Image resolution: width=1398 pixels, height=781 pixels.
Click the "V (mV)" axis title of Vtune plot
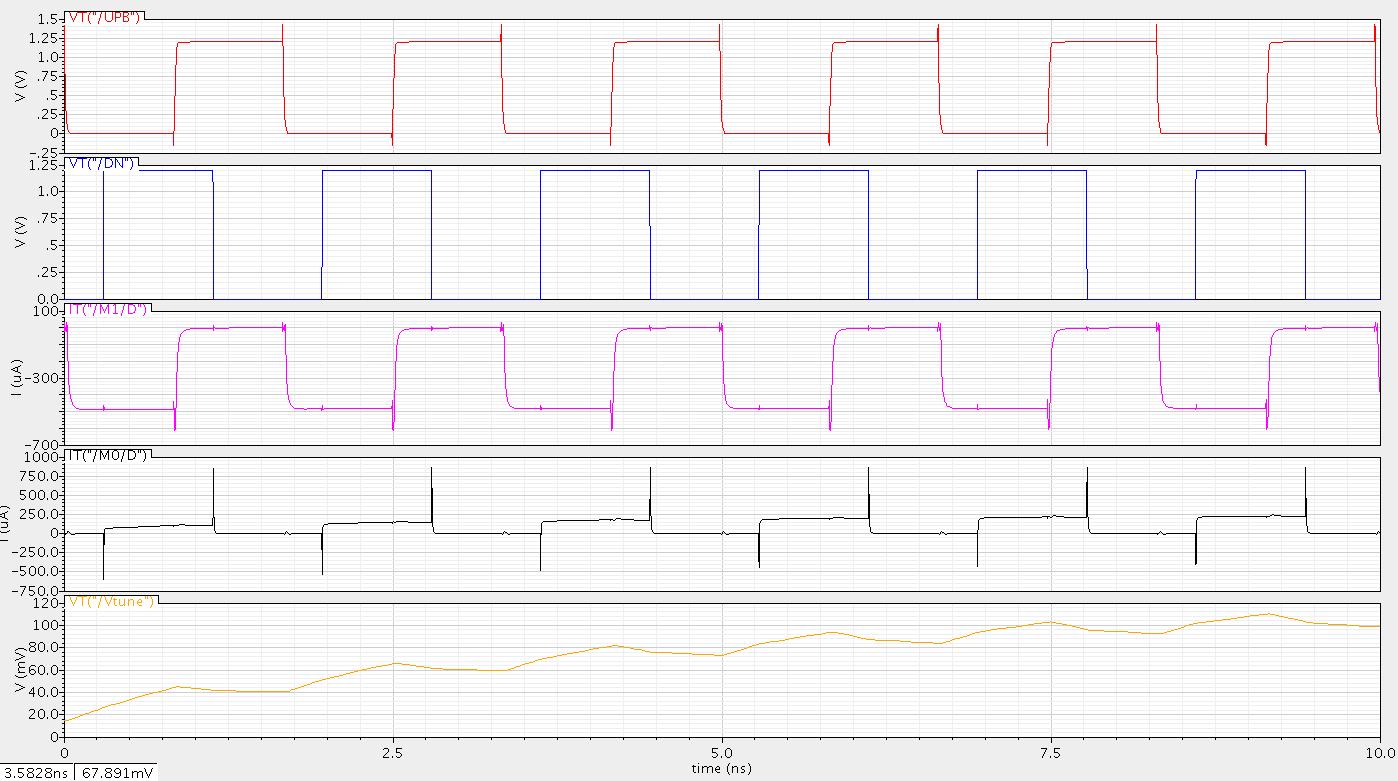(22, 668)
